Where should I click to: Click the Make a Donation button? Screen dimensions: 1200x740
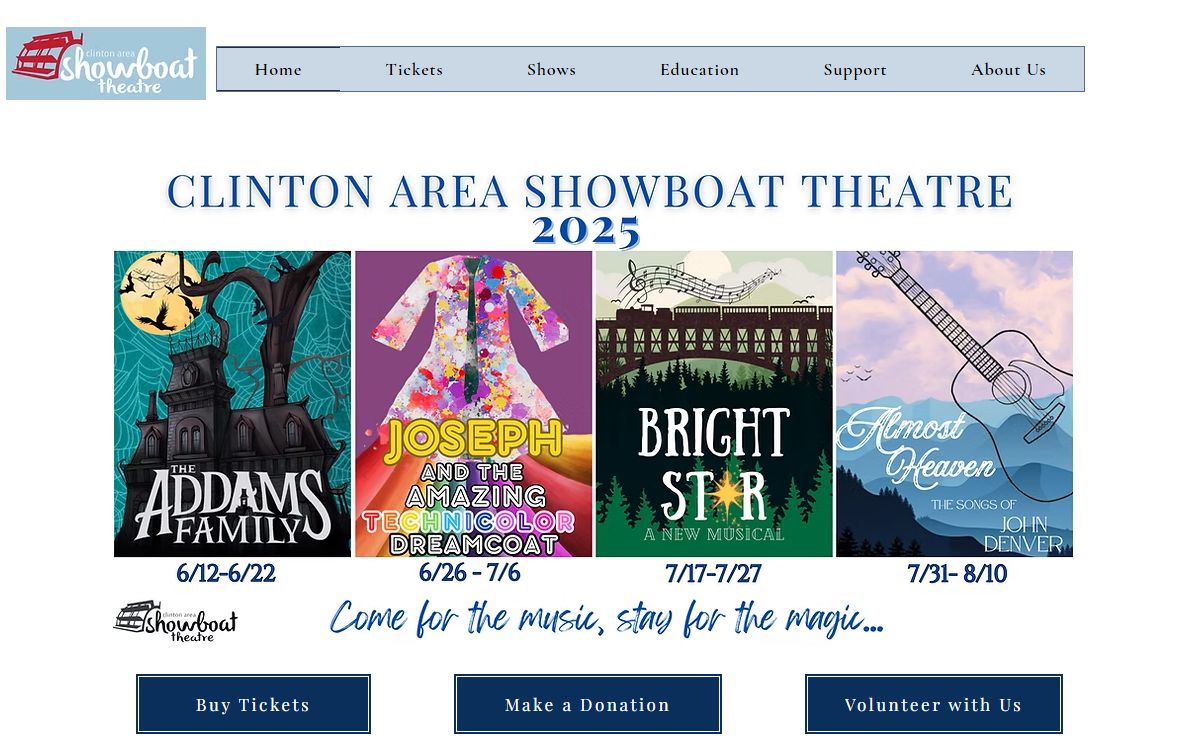point(588,704)
